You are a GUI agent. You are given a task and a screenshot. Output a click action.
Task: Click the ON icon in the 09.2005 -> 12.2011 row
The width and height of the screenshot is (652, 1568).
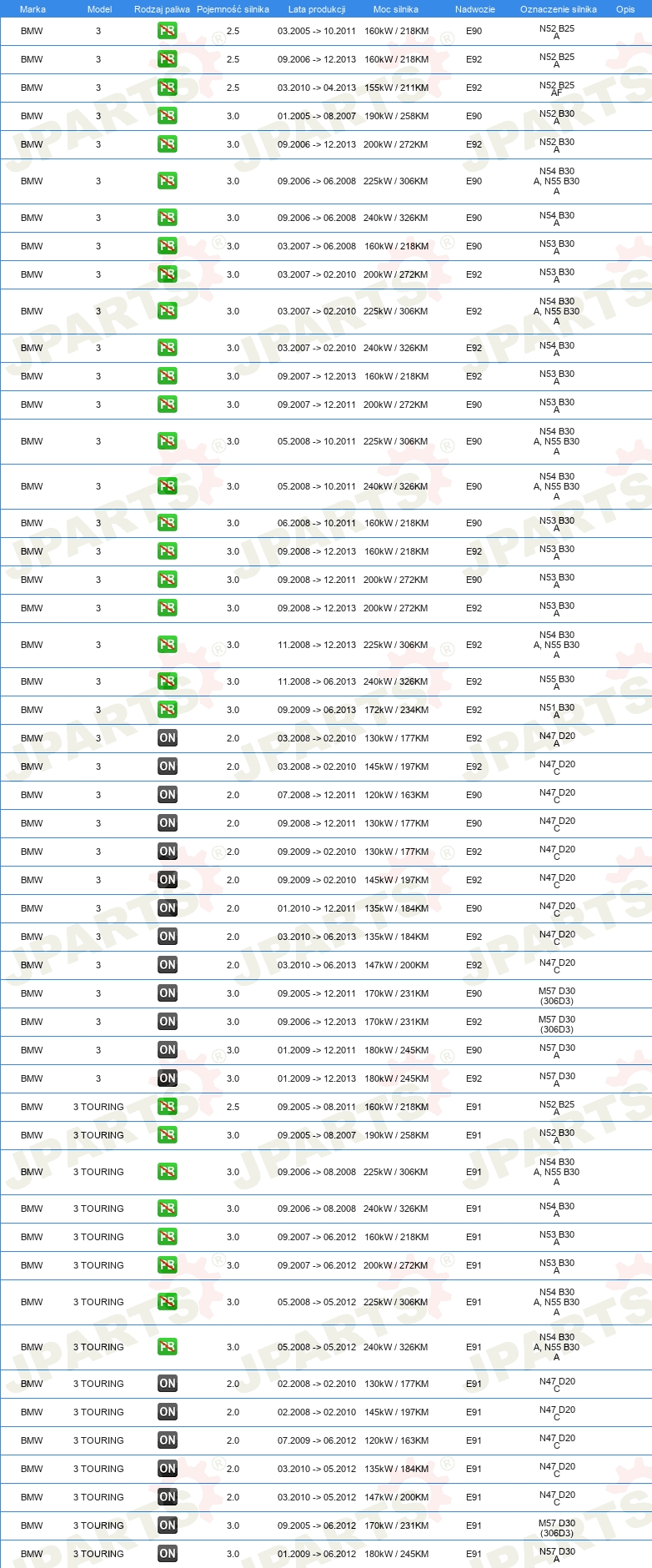(x=168, y=993)
